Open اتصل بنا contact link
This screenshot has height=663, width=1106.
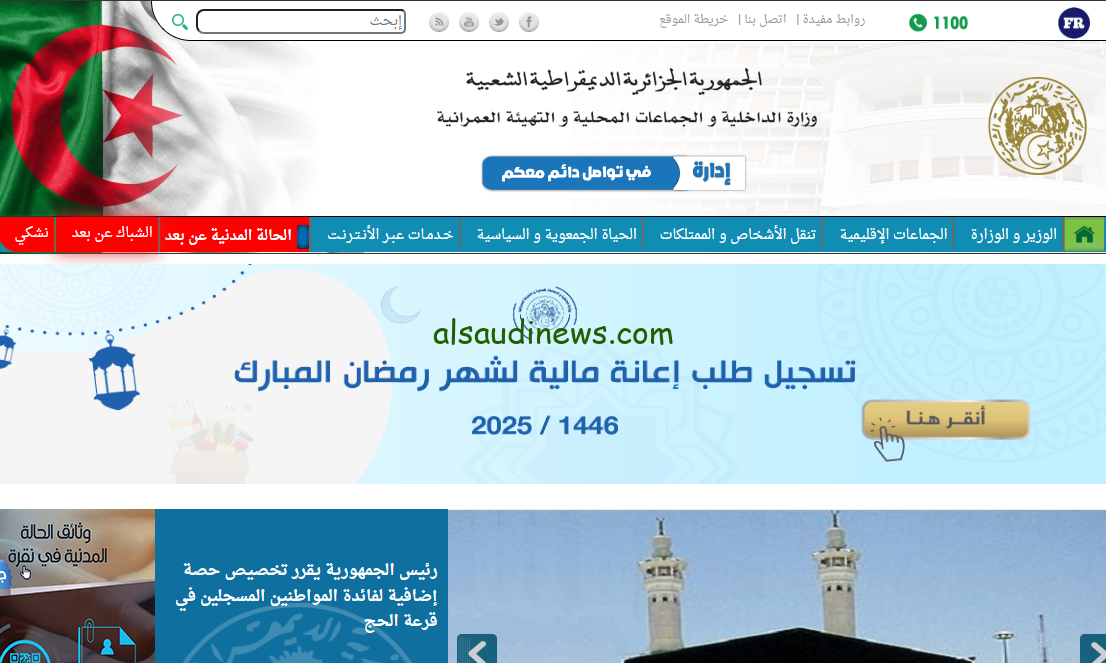click(x=765, y=20)
